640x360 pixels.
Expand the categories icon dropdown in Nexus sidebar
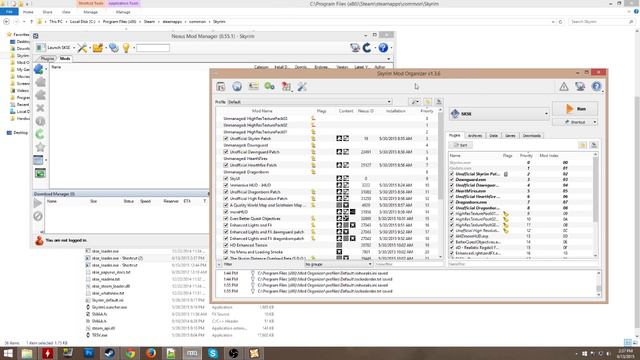point(46,160)
